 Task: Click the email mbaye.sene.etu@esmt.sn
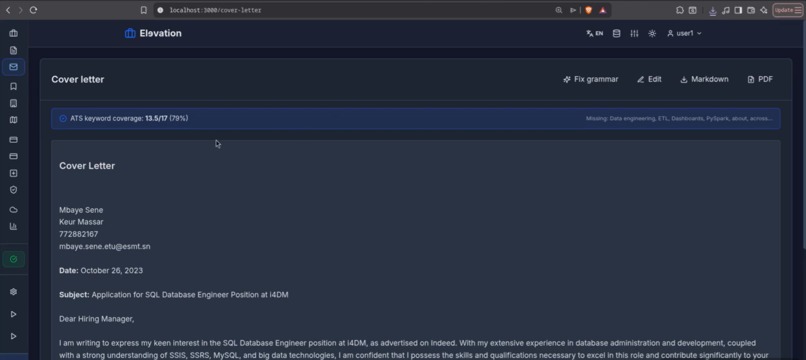tap(105, 246)
